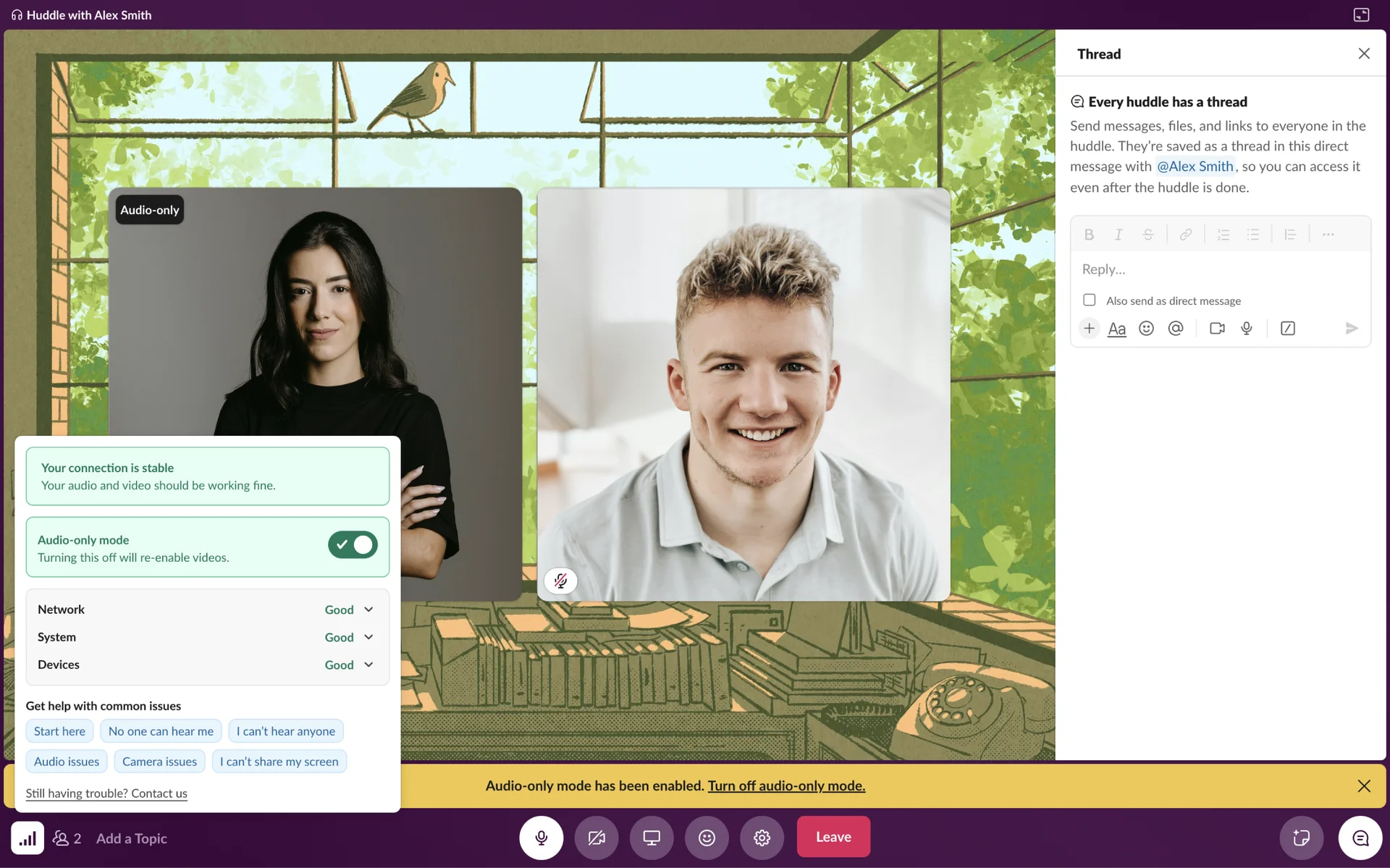The width and height of the screenshot is (1390, 868).
Task: Leave the huddle
Action: 833,837
